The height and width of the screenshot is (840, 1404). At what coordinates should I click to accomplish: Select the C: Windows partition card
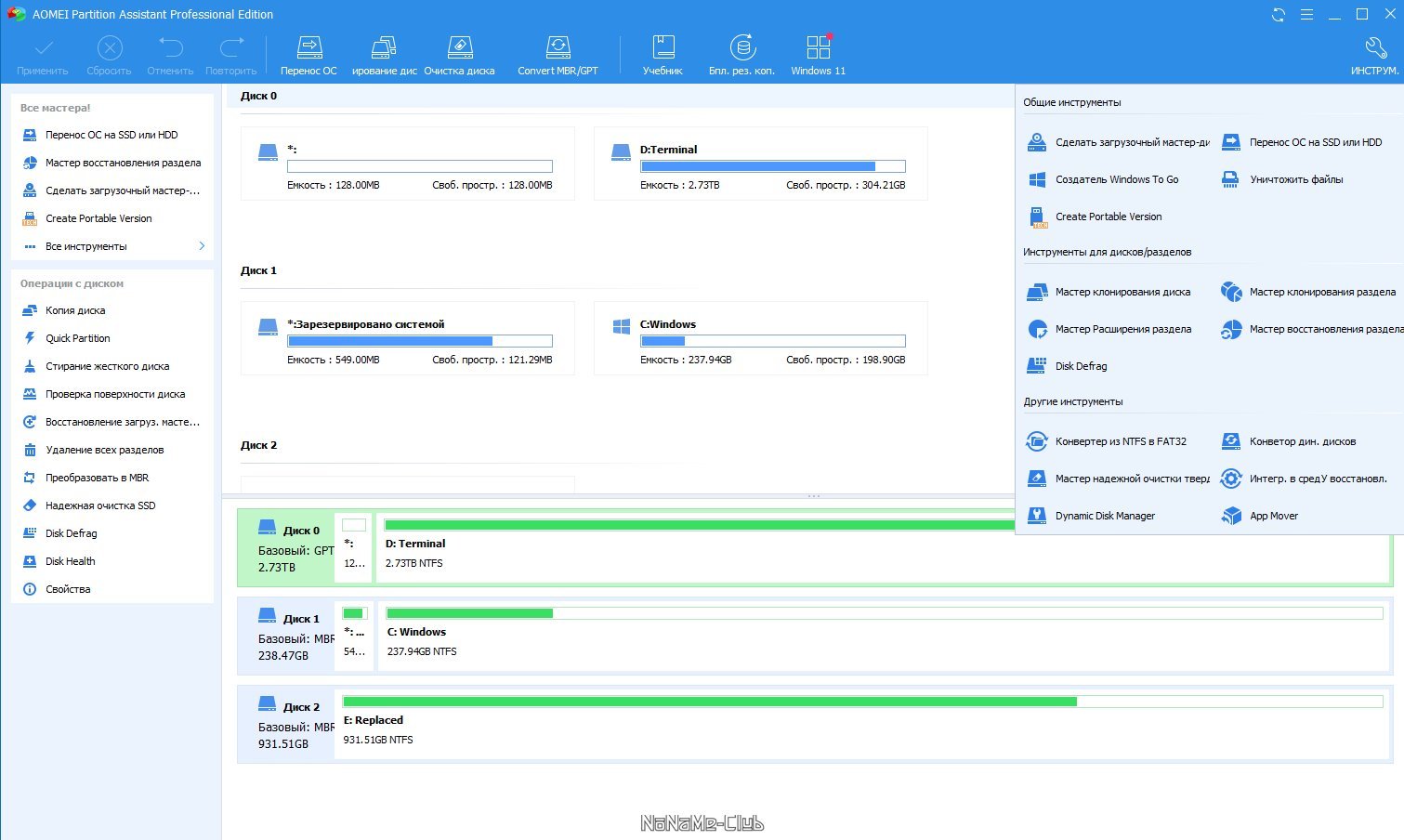tap(761, 338)
